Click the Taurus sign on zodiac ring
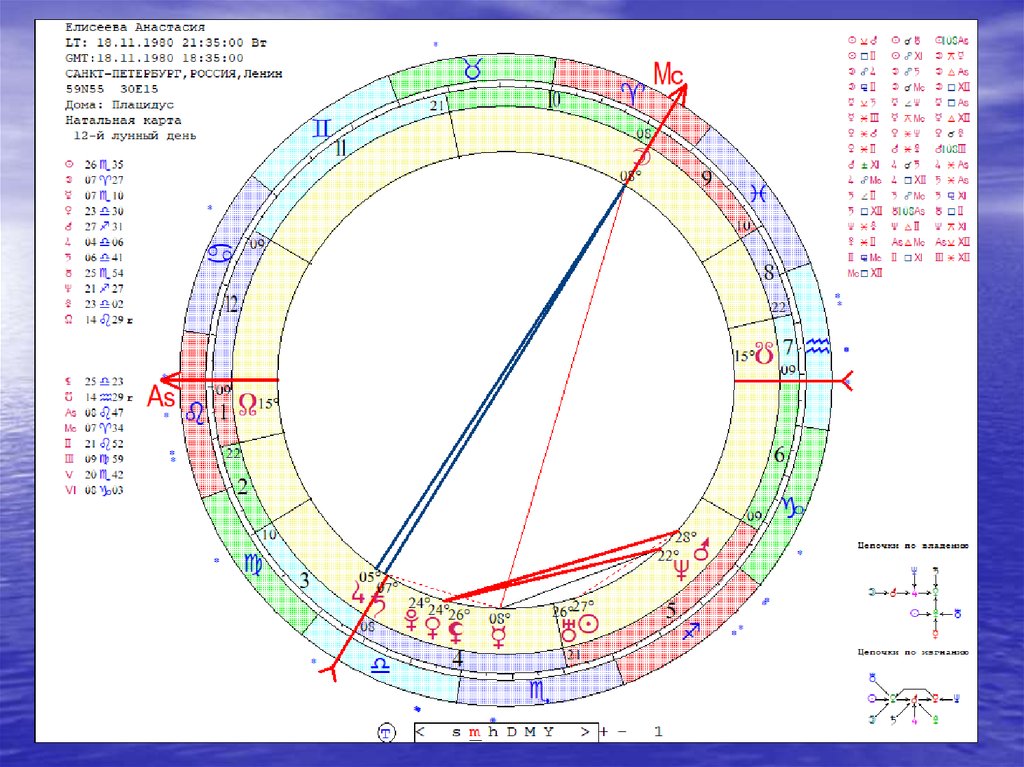 tap(471, 69)
